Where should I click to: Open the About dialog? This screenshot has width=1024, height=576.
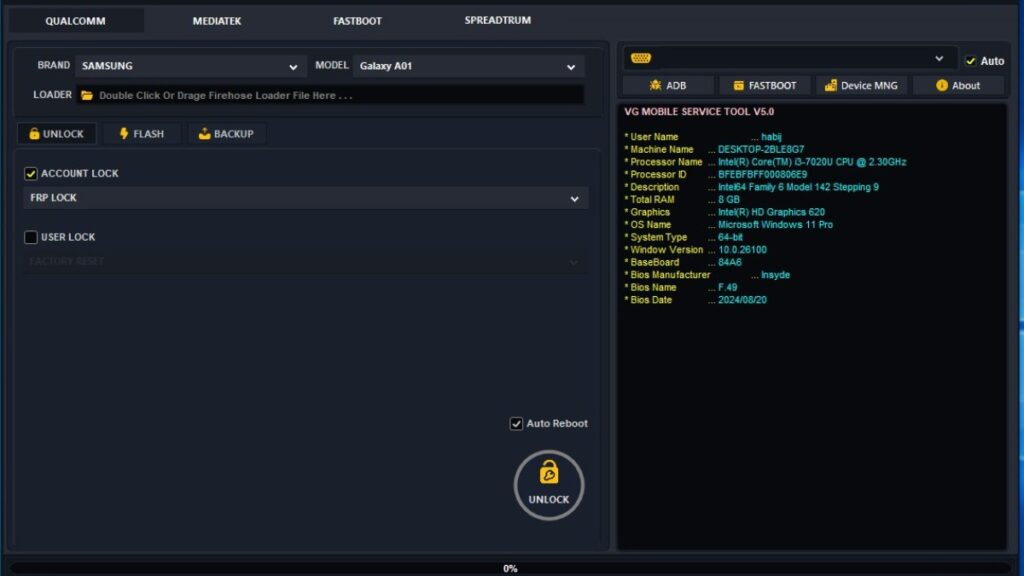click(957, 86)
